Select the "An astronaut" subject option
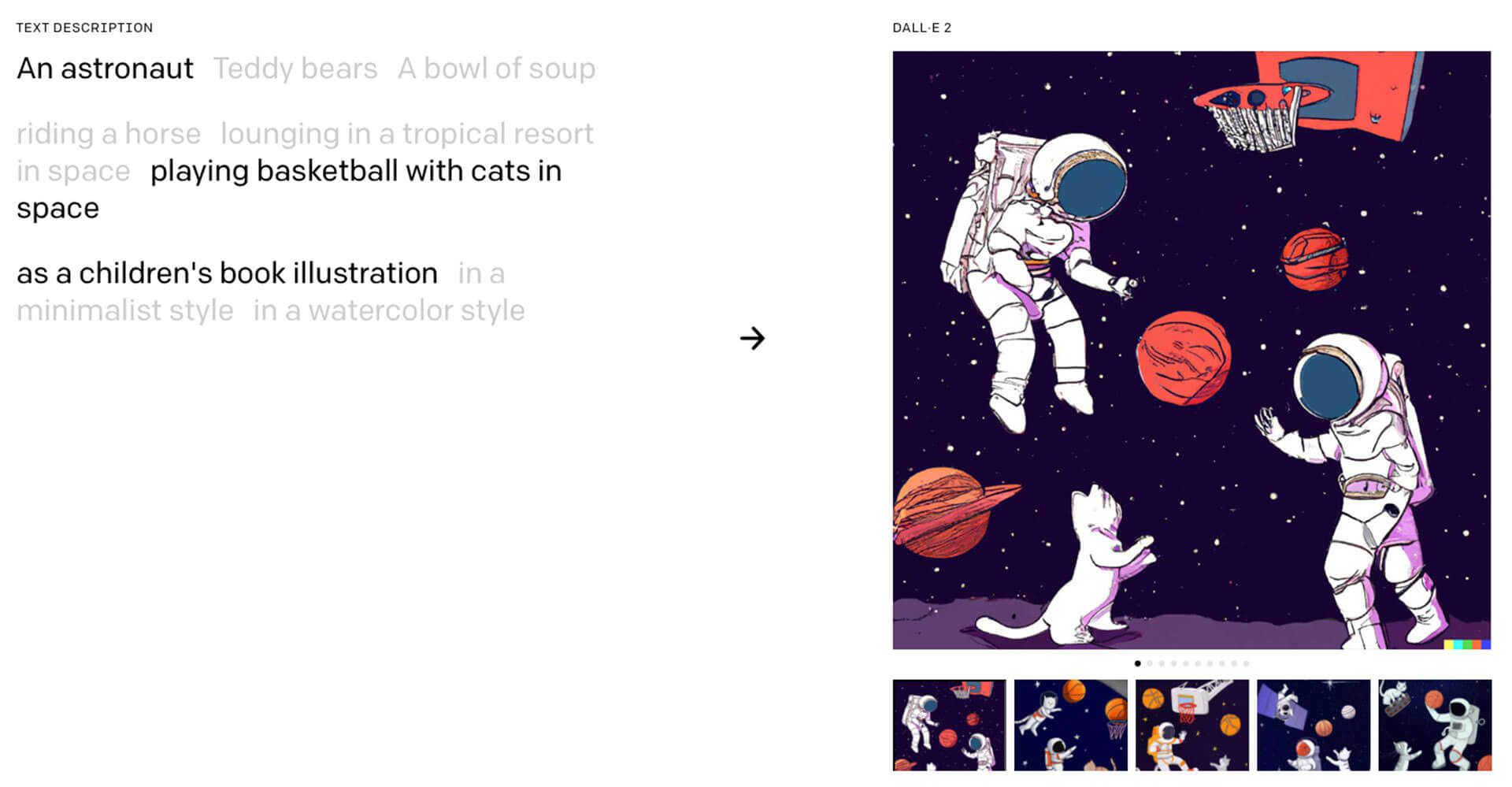Viewport: 1512px width, 787px height. (105, 69)
